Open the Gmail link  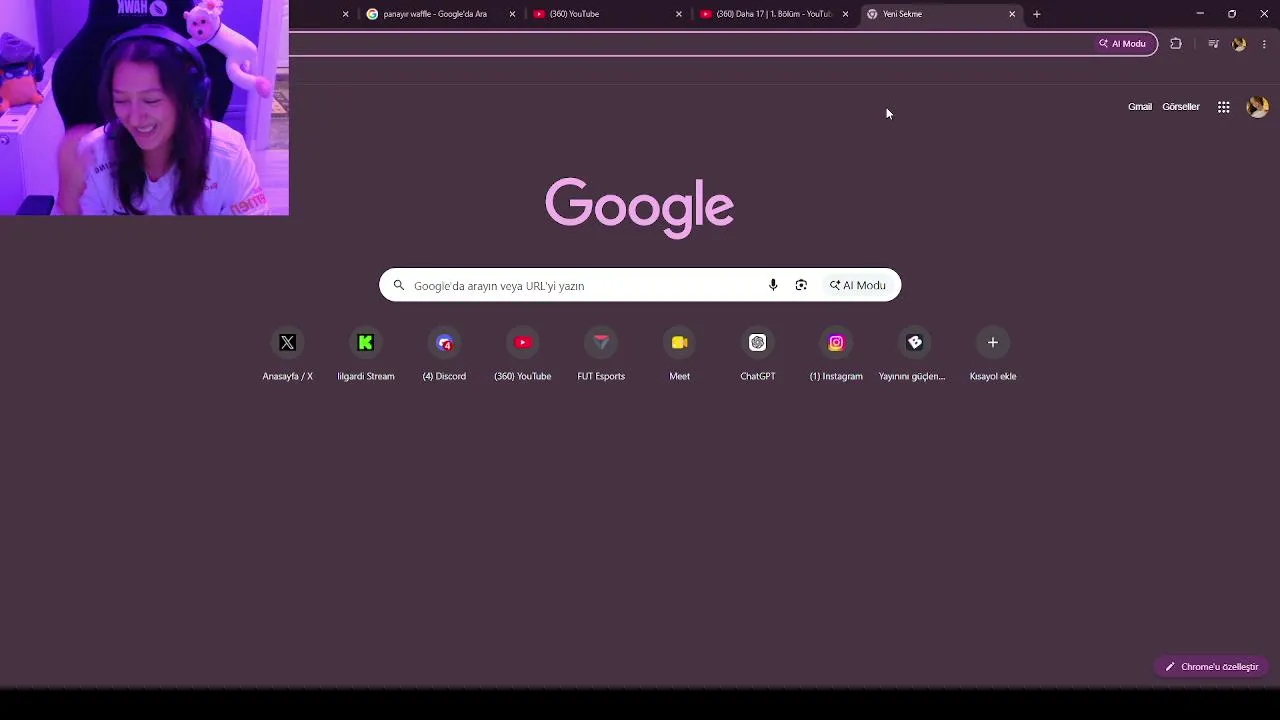coord(1140,107)
